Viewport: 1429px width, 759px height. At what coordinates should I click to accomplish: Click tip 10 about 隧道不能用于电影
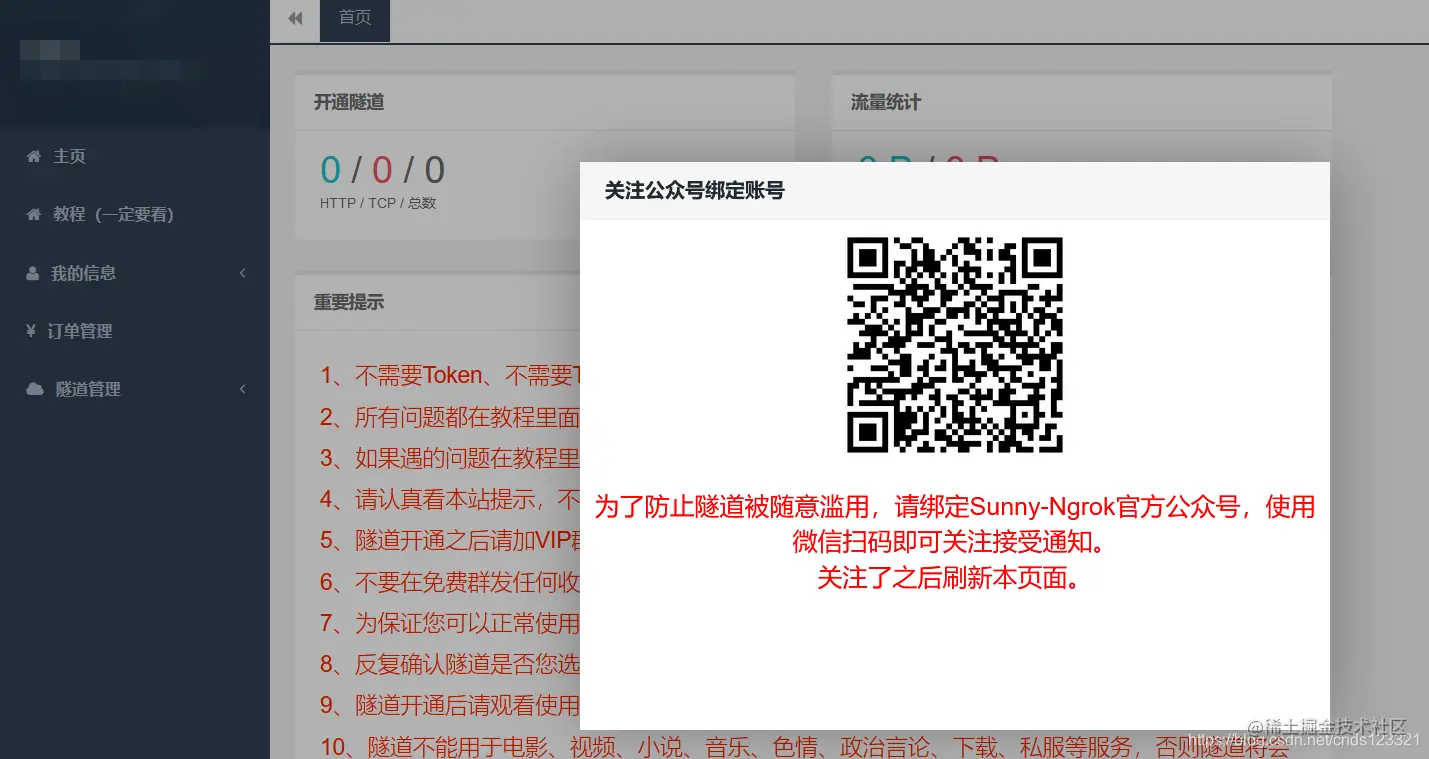click(805, 746)
